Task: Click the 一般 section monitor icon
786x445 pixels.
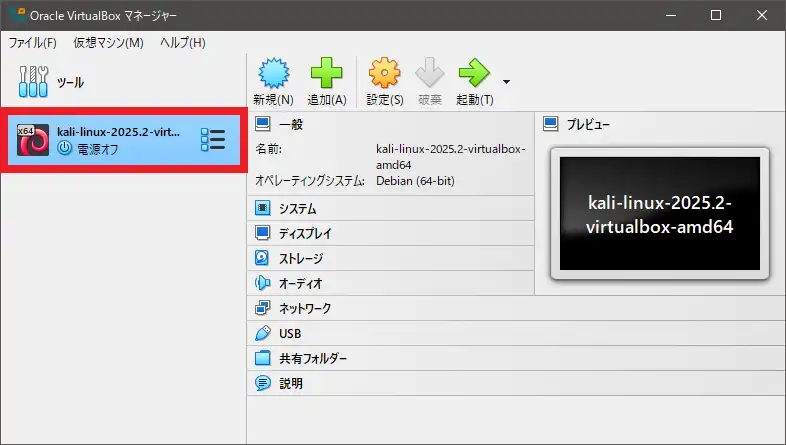Action: [263, 124]
